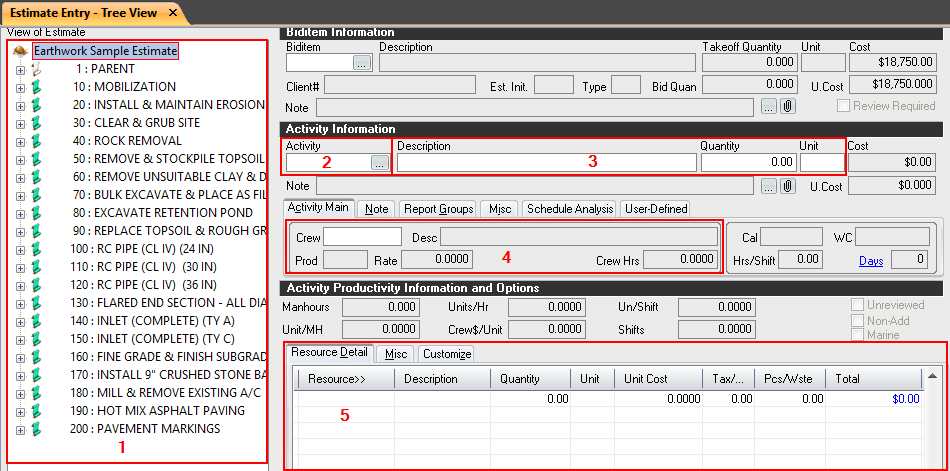950x471 pixels.
Task: Click the paperclip icon beside Activity Note
Action: click(x=788, y=185)
